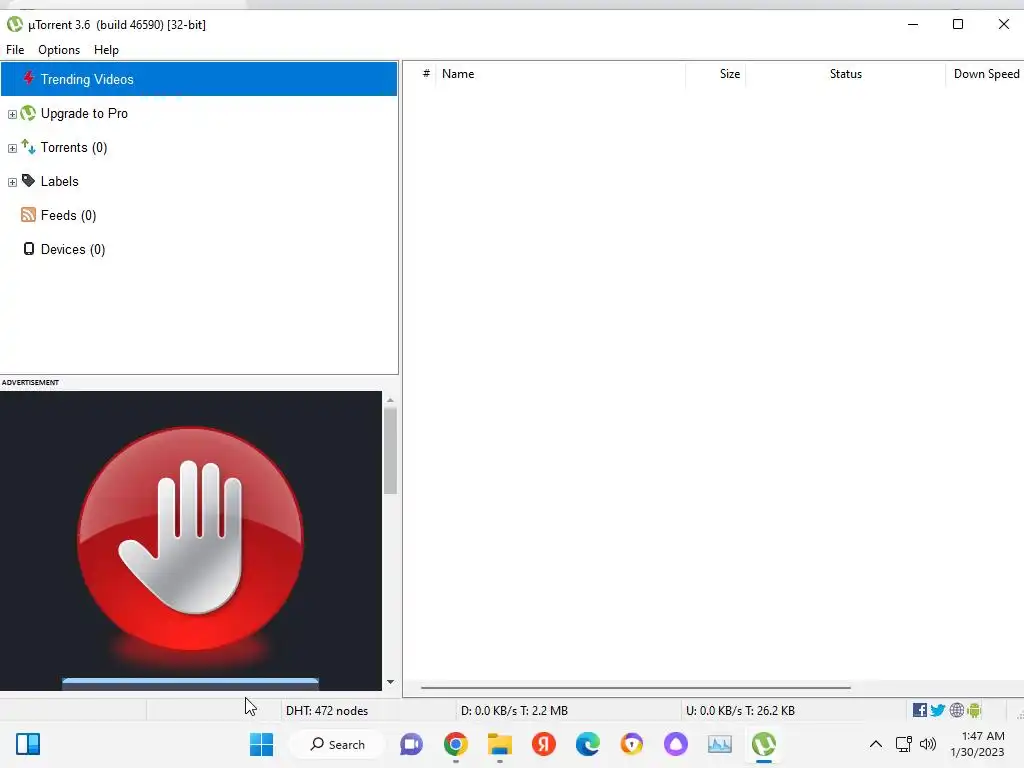Screen dimensions: 1024x768
Task: Sort by the Size column header
Action: tap(716, 74)
